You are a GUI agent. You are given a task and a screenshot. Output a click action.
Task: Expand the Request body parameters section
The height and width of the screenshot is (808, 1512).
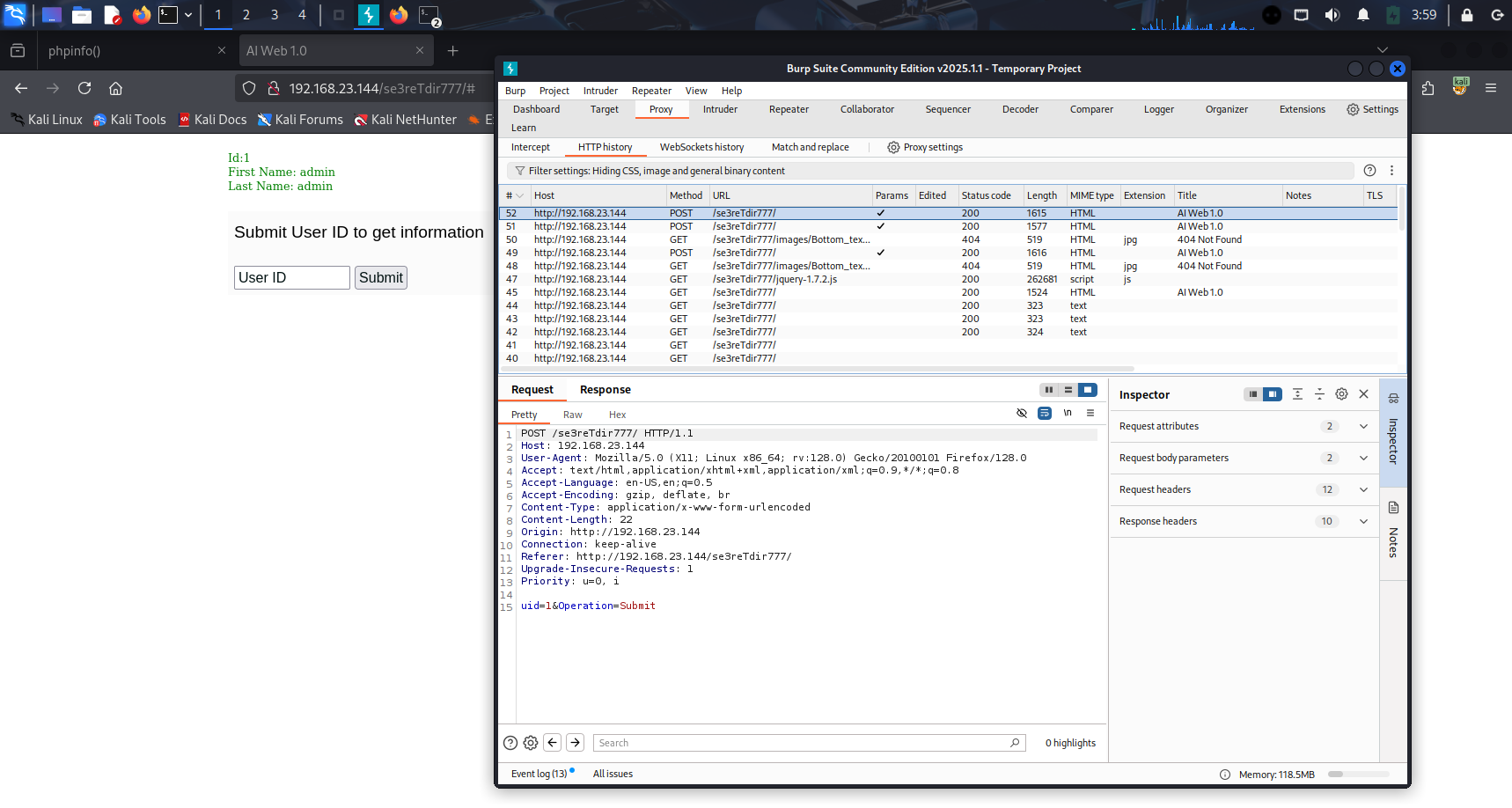pyautogui.click(x=1363, y=458)
